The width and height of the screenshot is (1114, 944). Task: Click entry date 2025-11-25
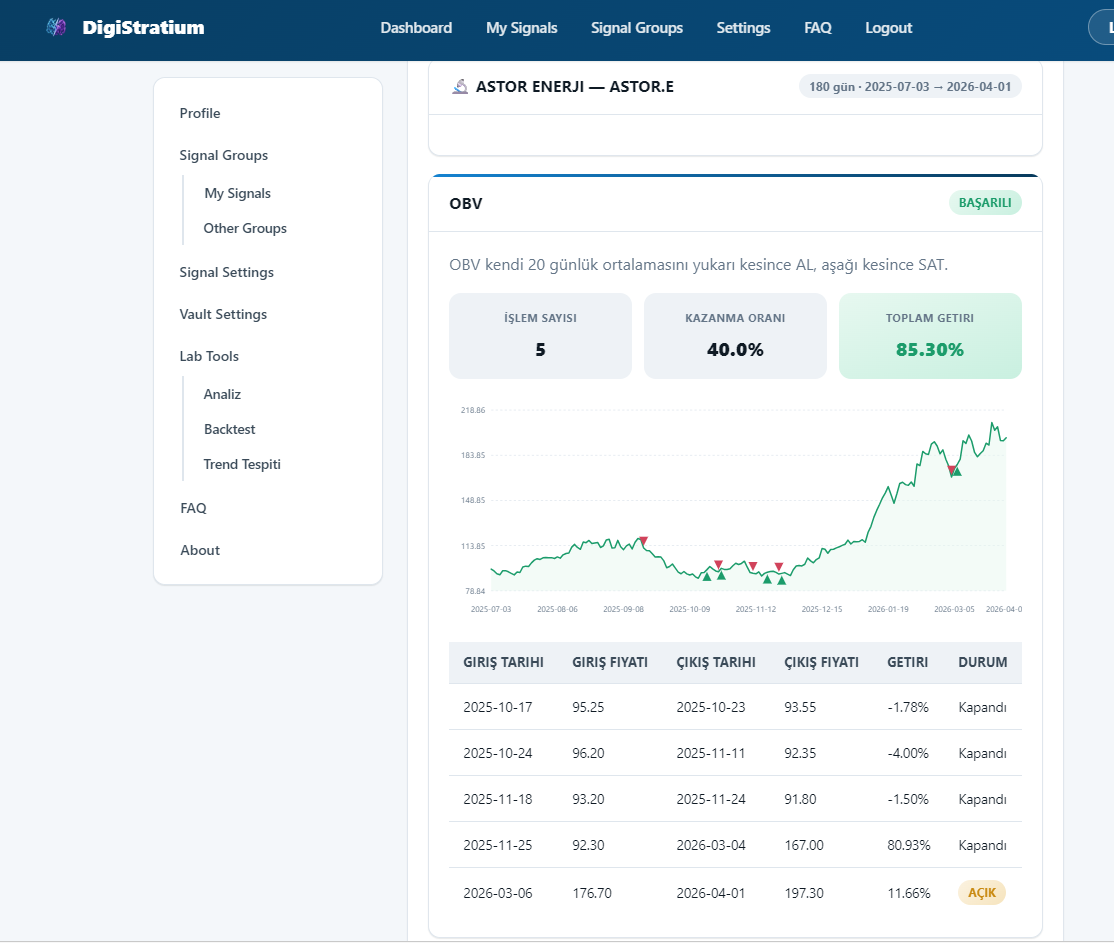tap(498, 845)
